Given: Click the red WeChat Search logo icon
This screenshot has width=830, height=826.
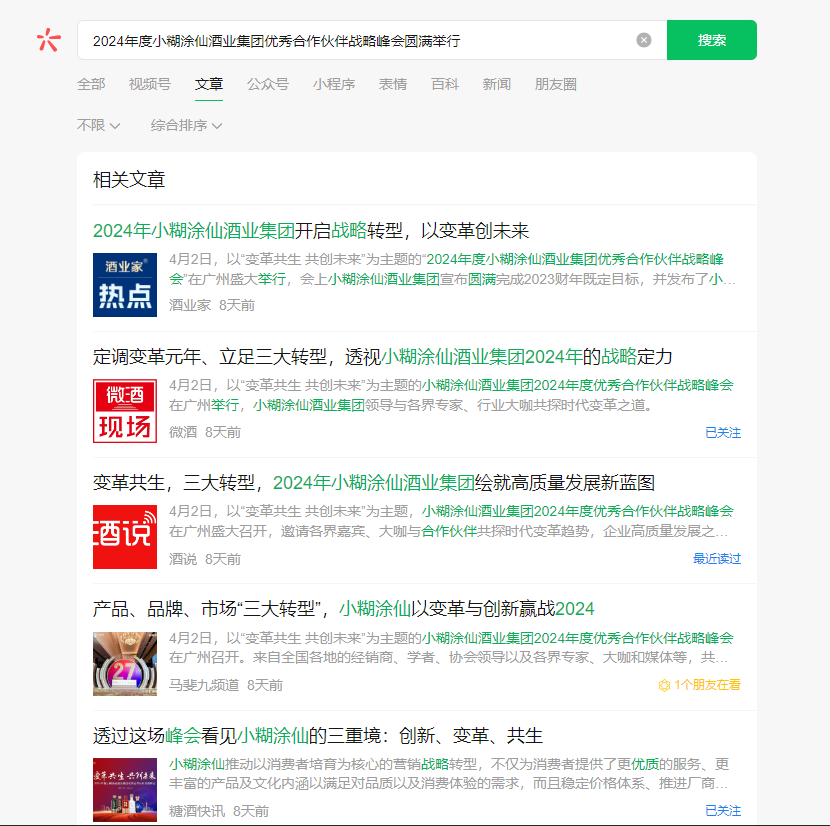Looking at the screenshot, I should coord(48,40).
